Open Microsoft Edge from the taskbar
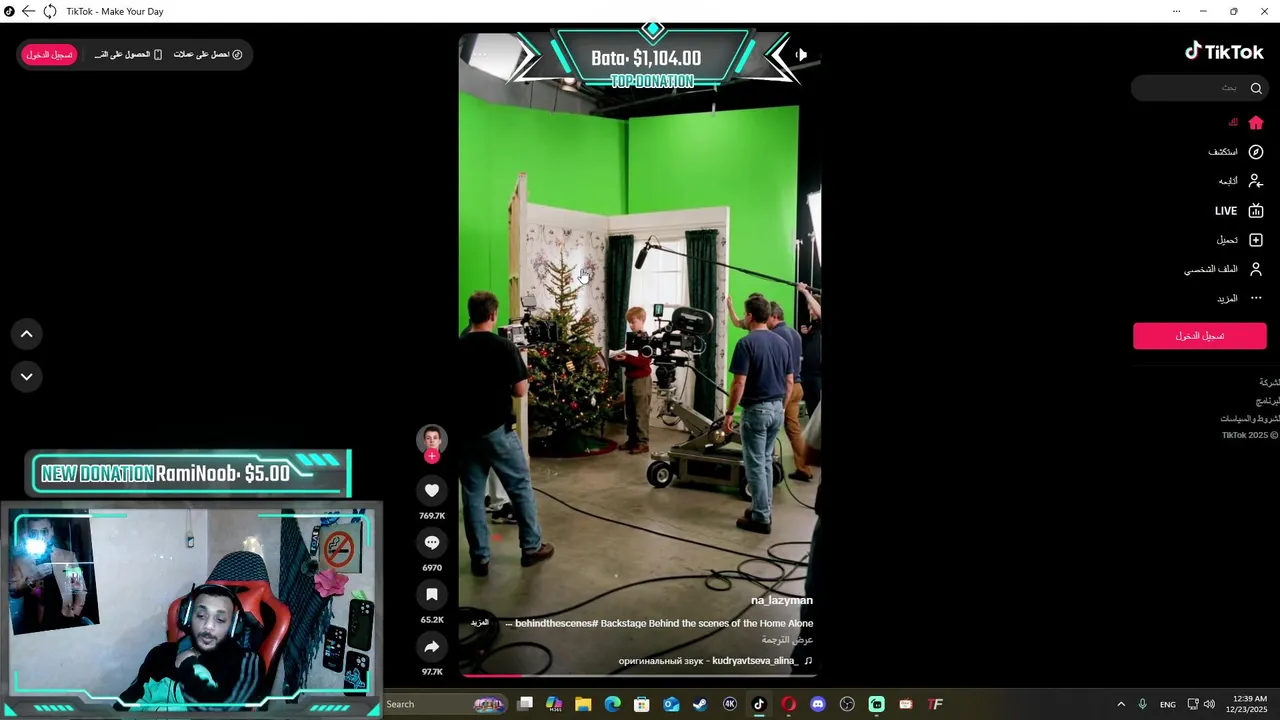 (613, 704)
